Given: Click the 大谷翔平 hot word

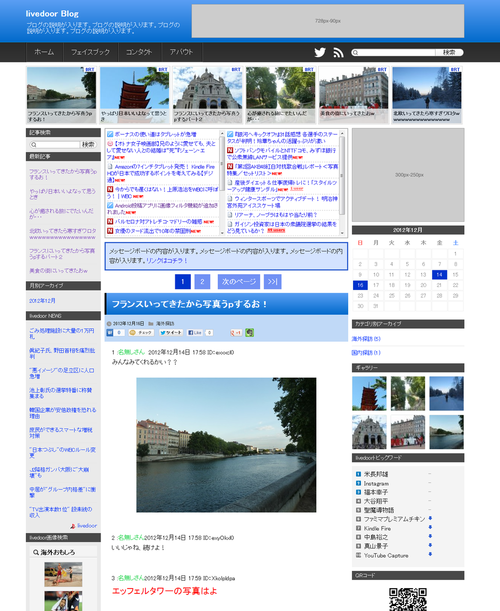Looking at the screenshot, I should point(376,501).
